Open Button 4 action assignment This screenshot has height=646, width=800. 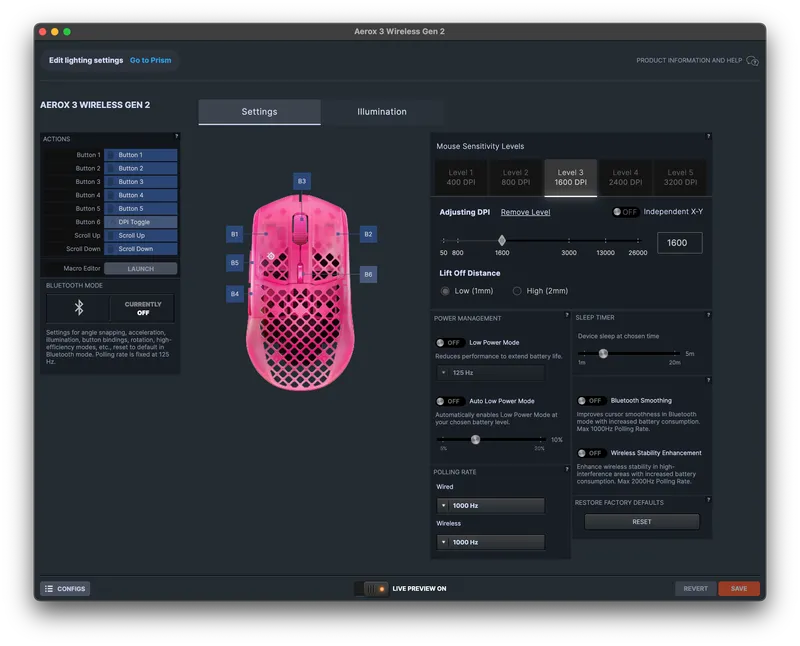point(141,195)
